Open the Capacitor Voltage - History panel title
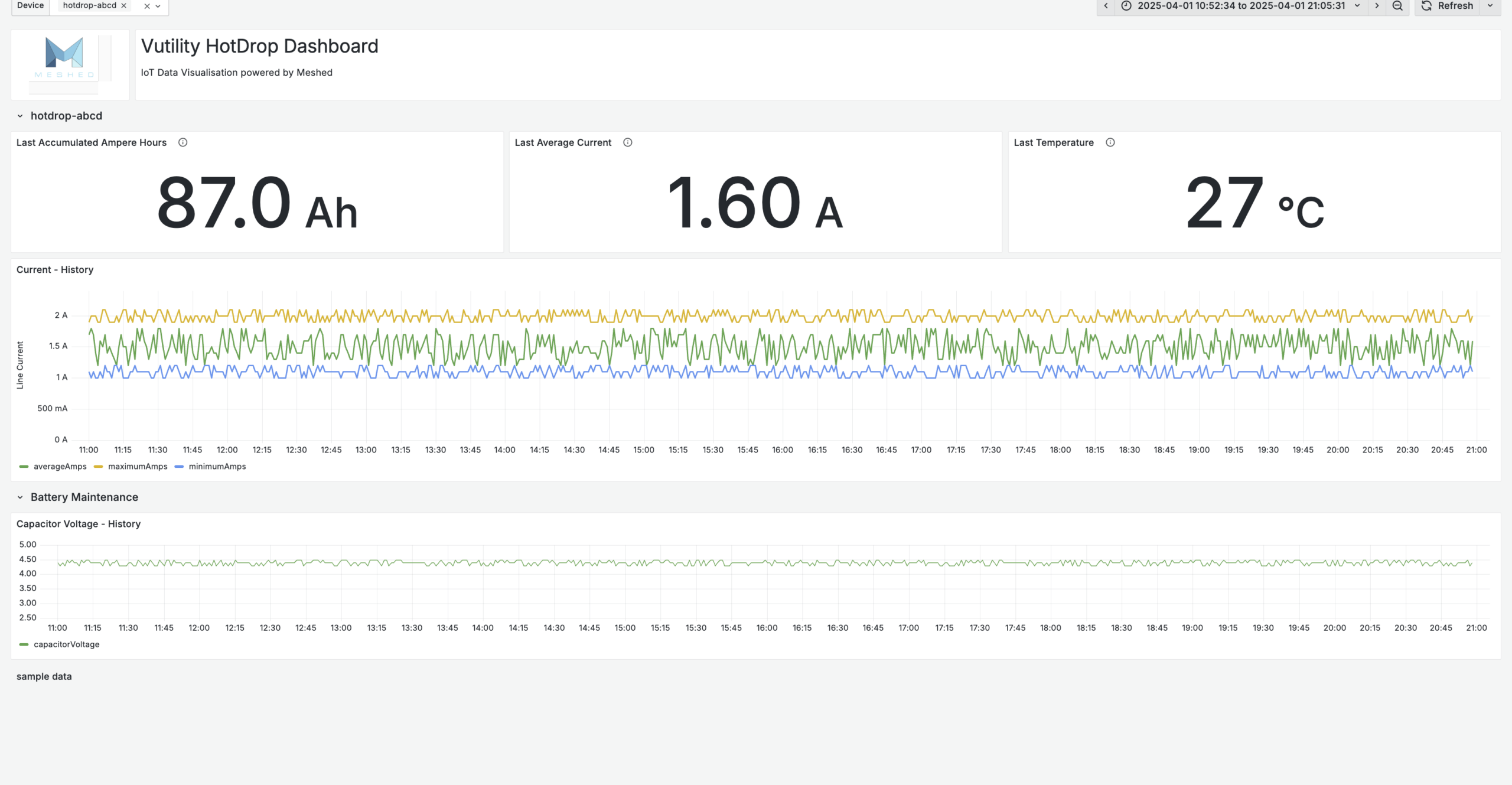Viewport: 1512px width, 785px height. (79, 524)
